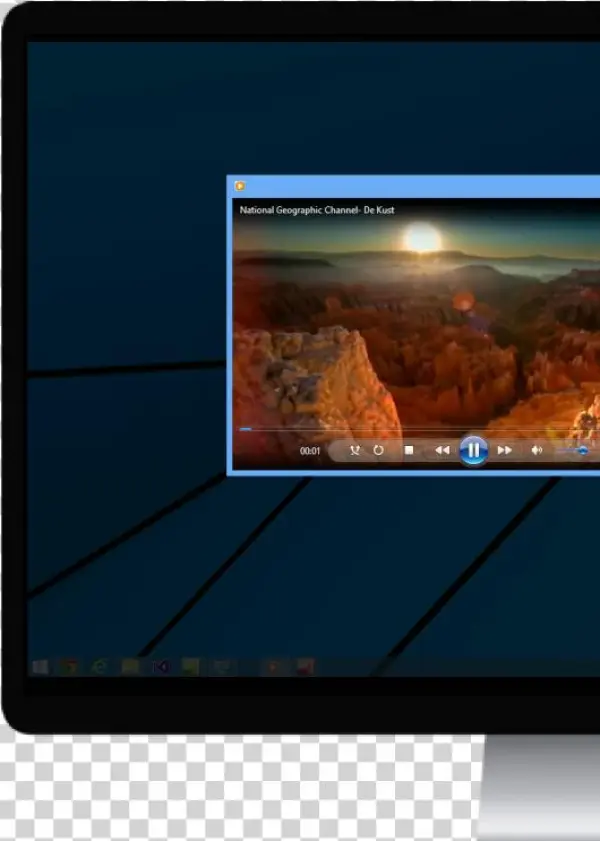The height and width of the screenshot is (841, 600).
Task: Open Visual Studio from the taskbar
Action: click(161, 667)
